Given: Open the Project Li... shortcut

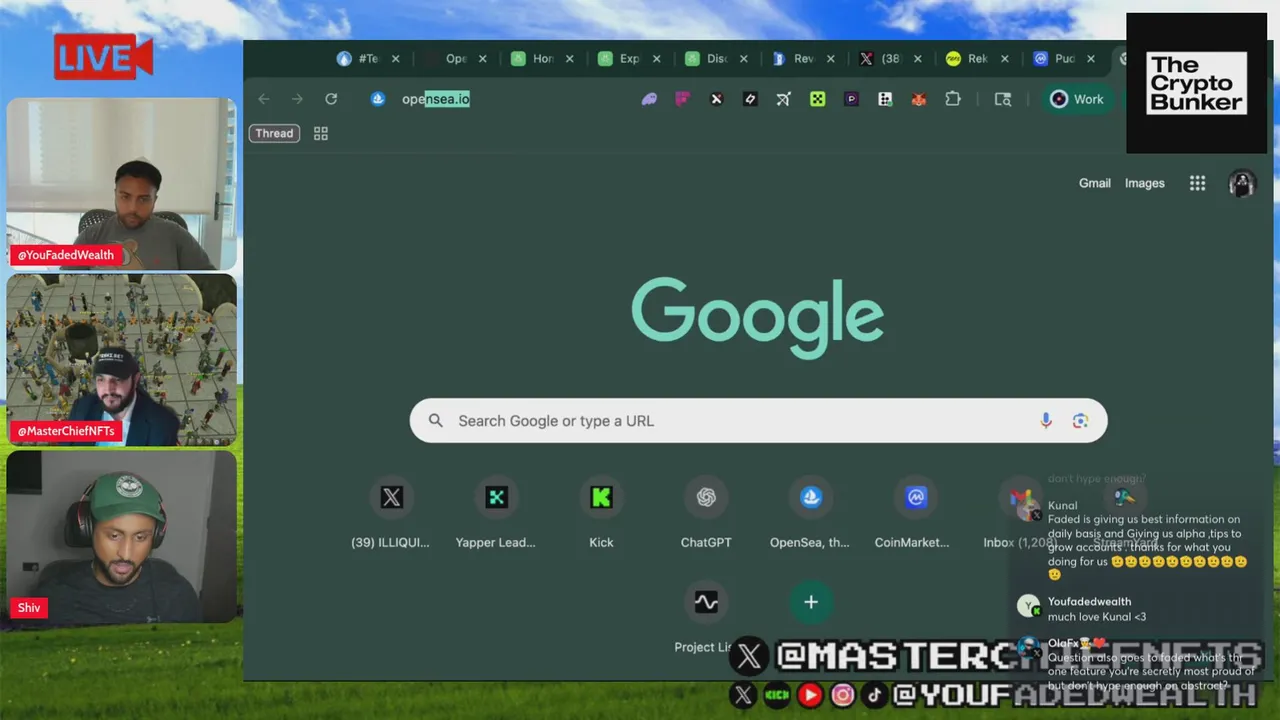Looking at the screenshot, I should click(706, 619).
